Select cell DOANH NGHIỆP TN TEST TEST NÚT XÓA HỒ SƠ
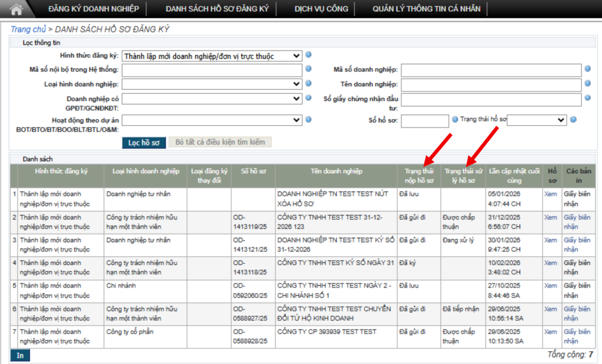Image resolution: width=602 pixels, height=364 pixels. click(x=336, y=199)
